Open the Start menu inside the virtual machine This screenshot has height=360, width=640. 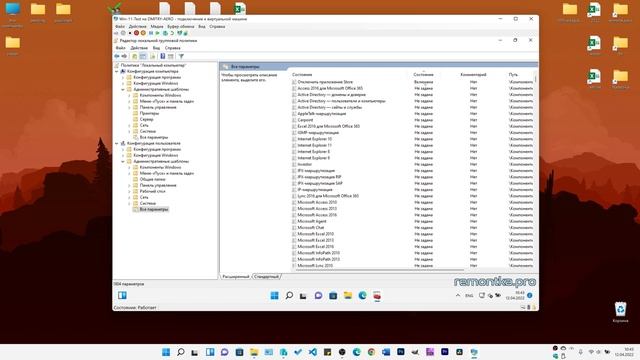point(274,296)
